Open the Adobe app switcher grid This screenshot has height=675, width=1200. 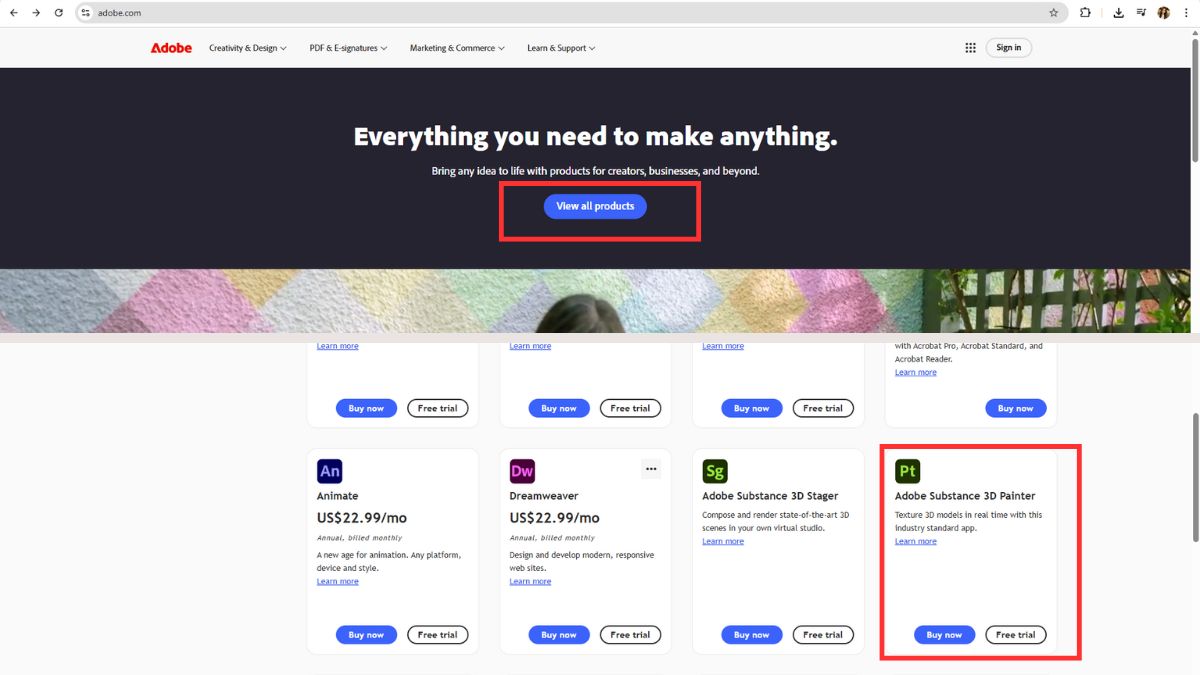click(x=970, y=48)
